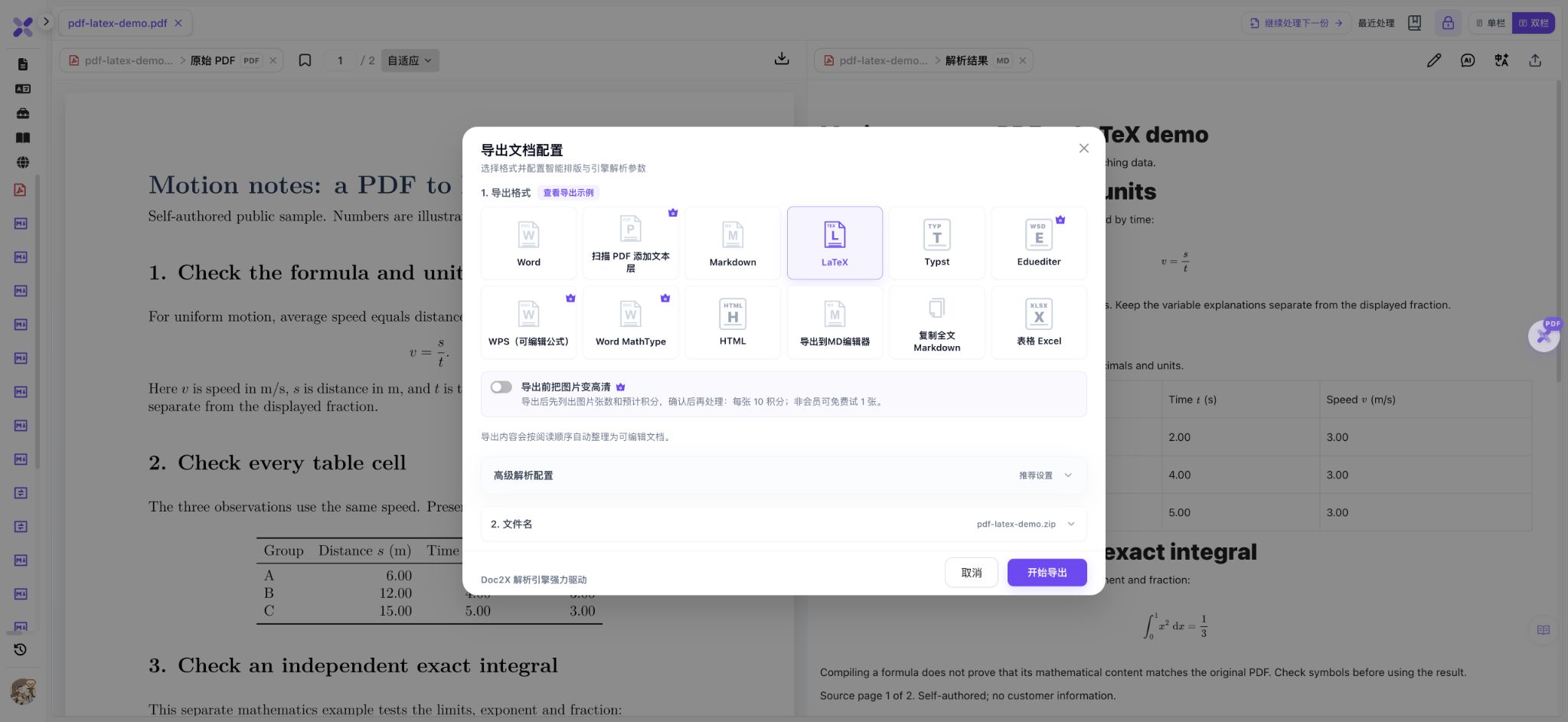Viewport: 1568px width, 722px height.
Task: Expand the sidebar with the chevron
Action: coord(46,21)
